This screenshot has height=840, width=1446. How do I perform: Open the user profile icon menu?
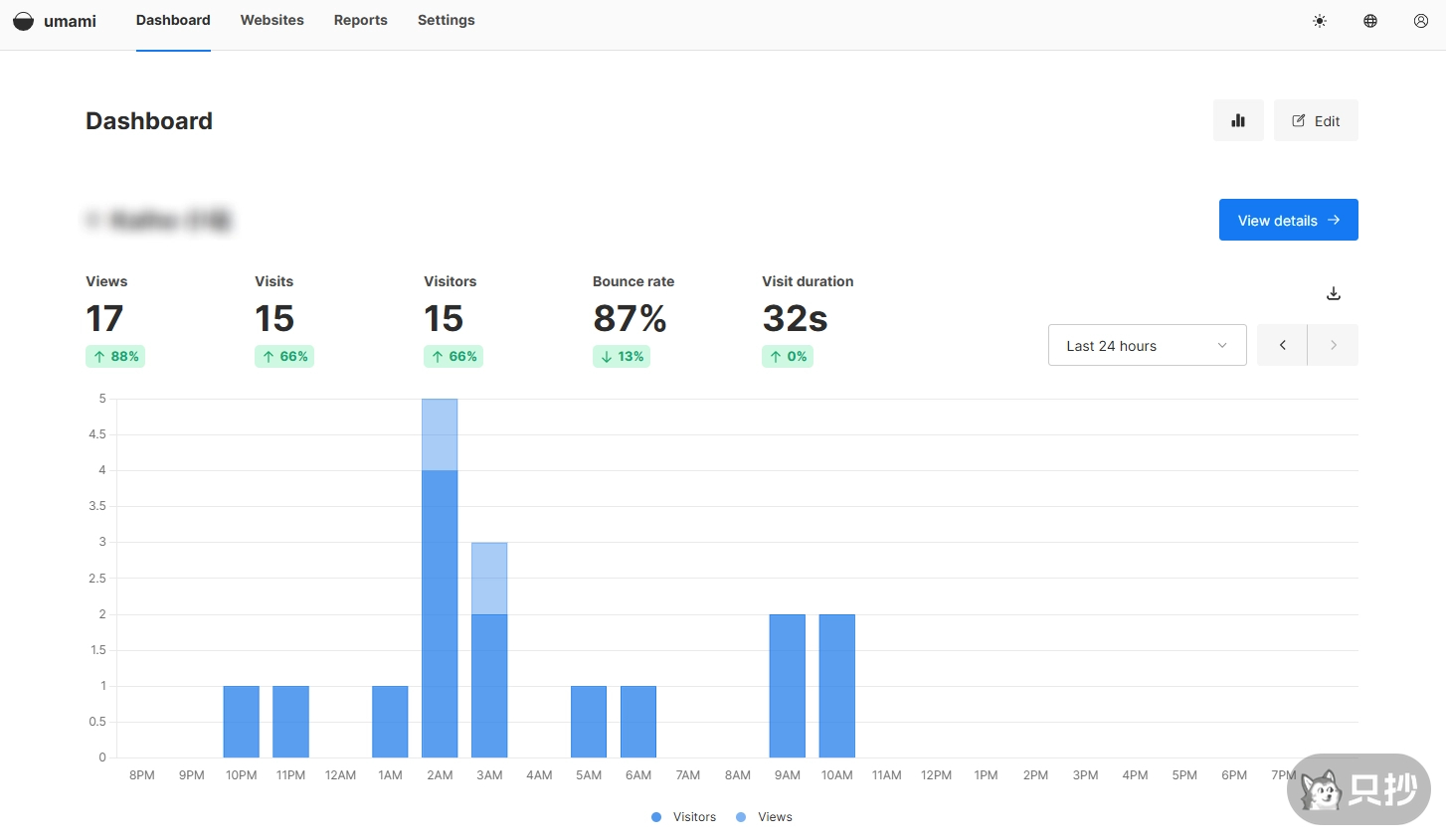1421,21
